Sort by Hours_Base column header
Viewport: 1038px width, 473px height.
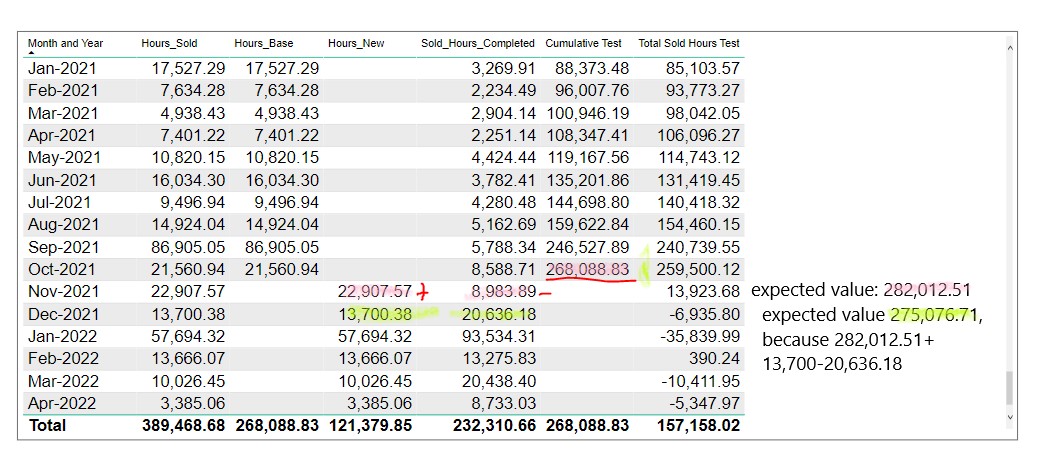263,44
